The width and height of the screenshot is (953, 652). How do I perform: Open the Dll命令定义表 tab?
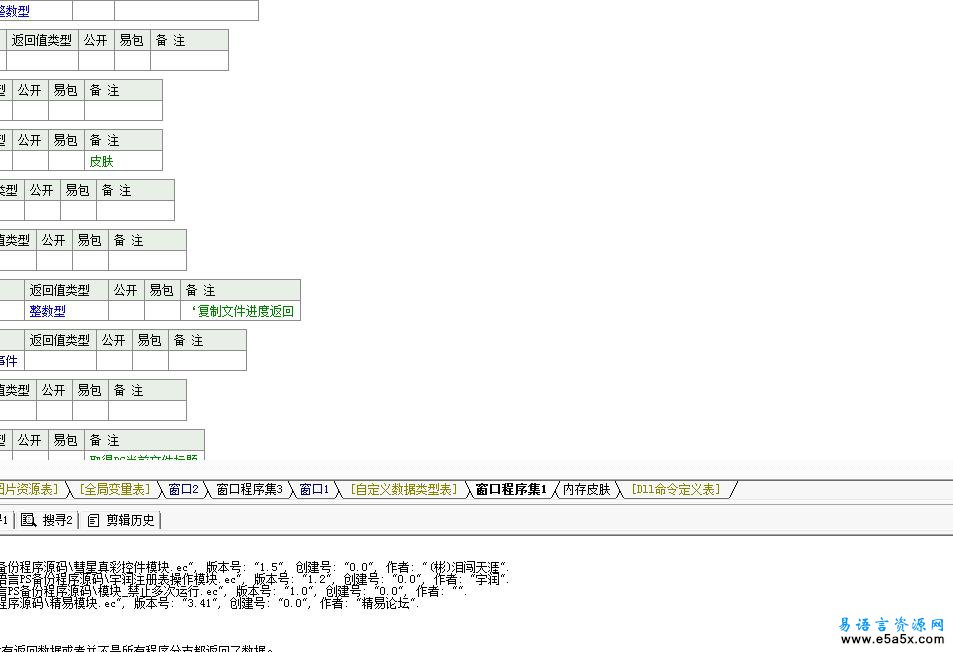(675, 489)
